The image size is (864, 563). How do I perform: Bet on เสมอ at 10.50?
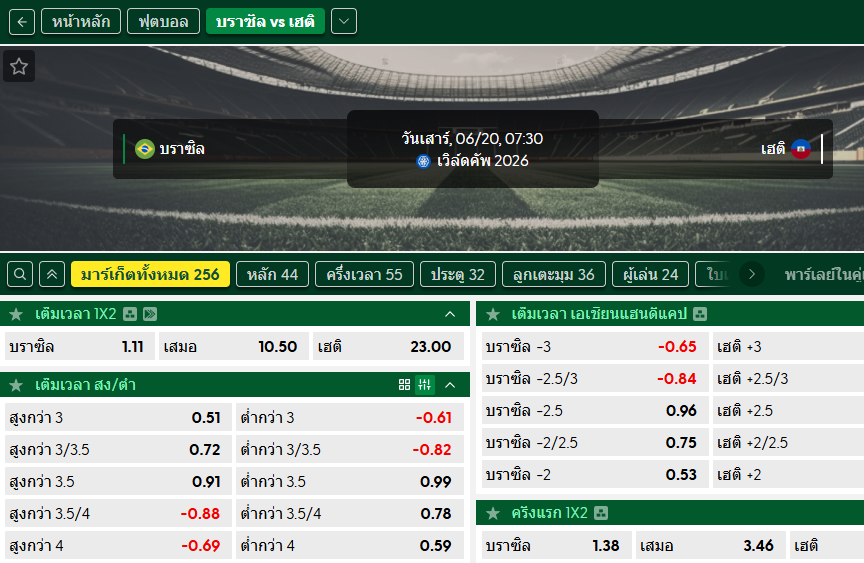click(234, 346)
